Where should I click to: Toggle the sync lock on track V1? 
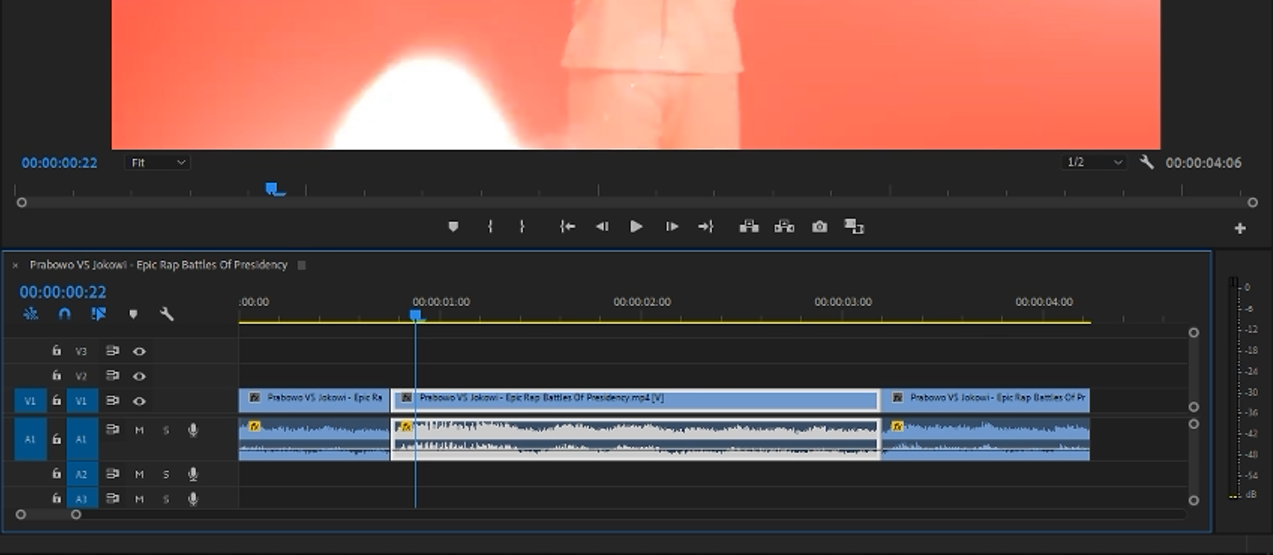point(112,401)
